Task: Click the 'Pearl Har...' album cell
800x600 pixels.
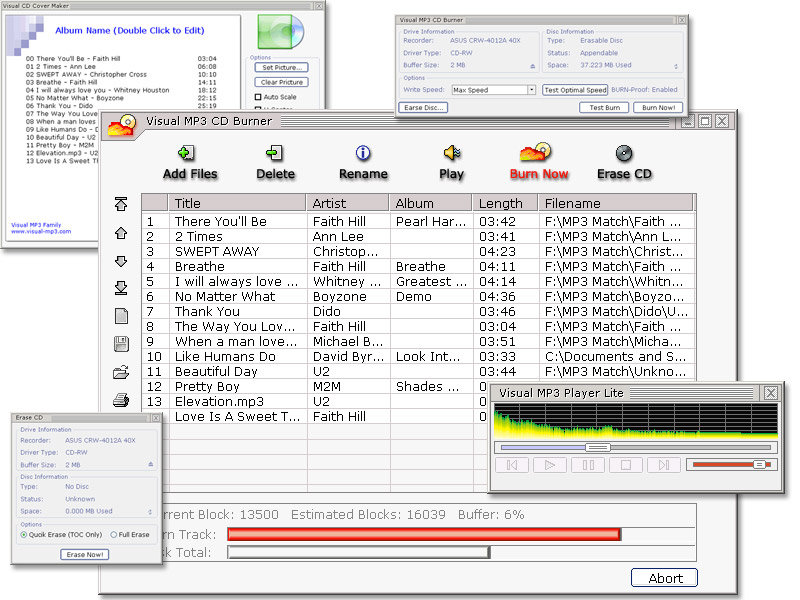Action: point(431,221)
